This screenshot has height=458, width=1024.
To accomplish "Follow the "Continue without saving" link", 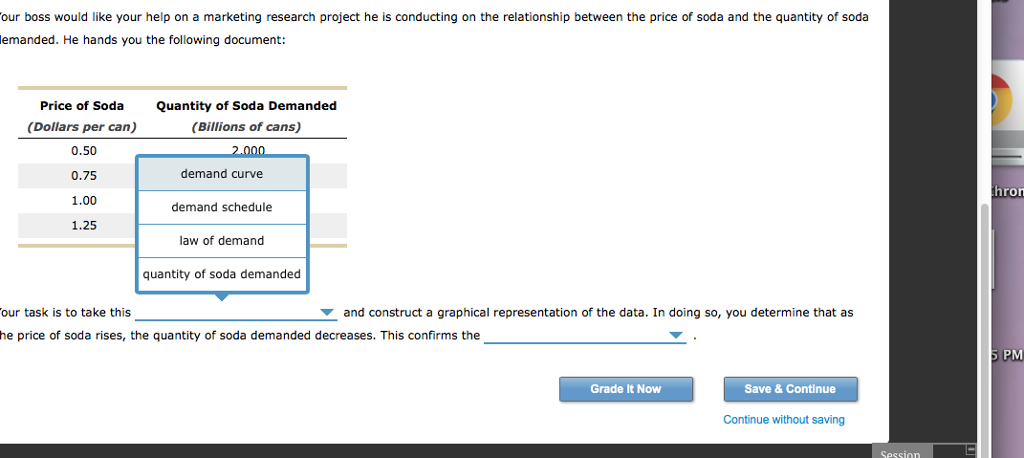I will pyautogui.click(x=783, y=420).
